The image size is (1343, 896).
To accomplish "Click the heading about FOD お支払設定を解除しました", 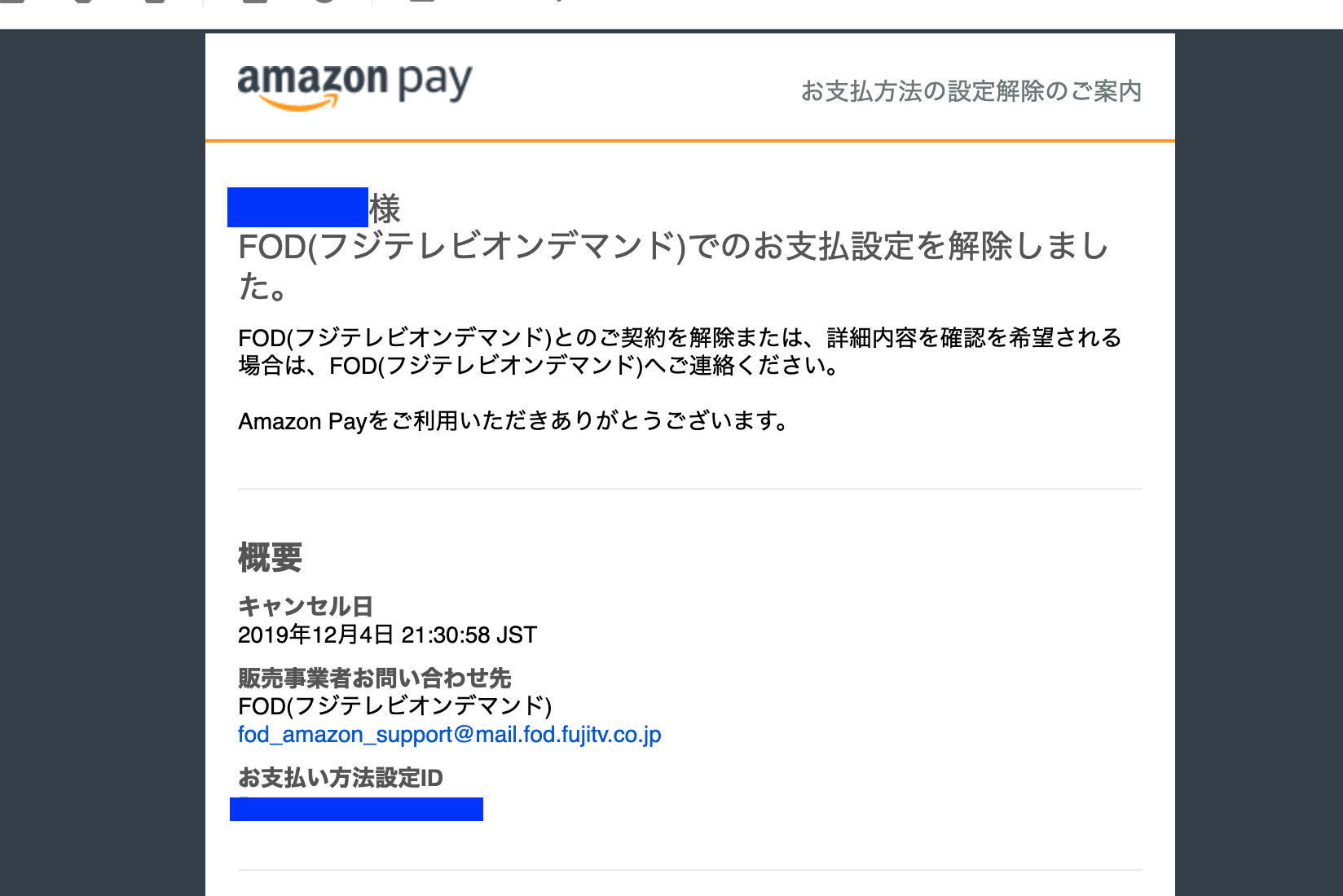I will tap(673, 266).
